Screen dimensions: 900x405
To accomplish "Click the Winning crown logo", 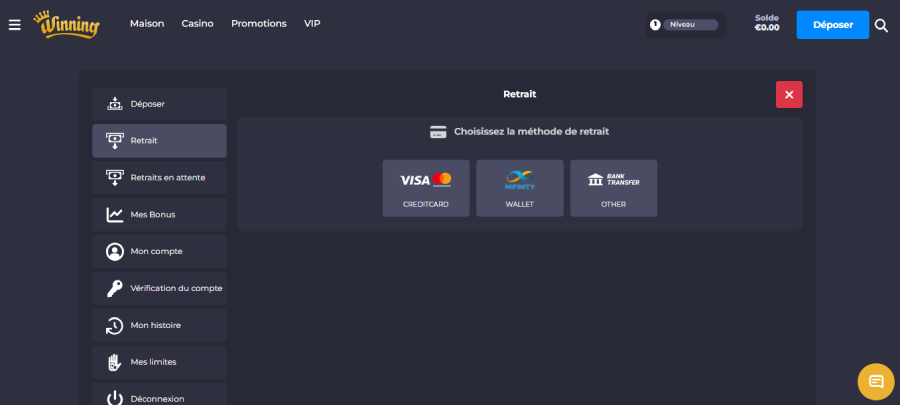I will [67, 25].
